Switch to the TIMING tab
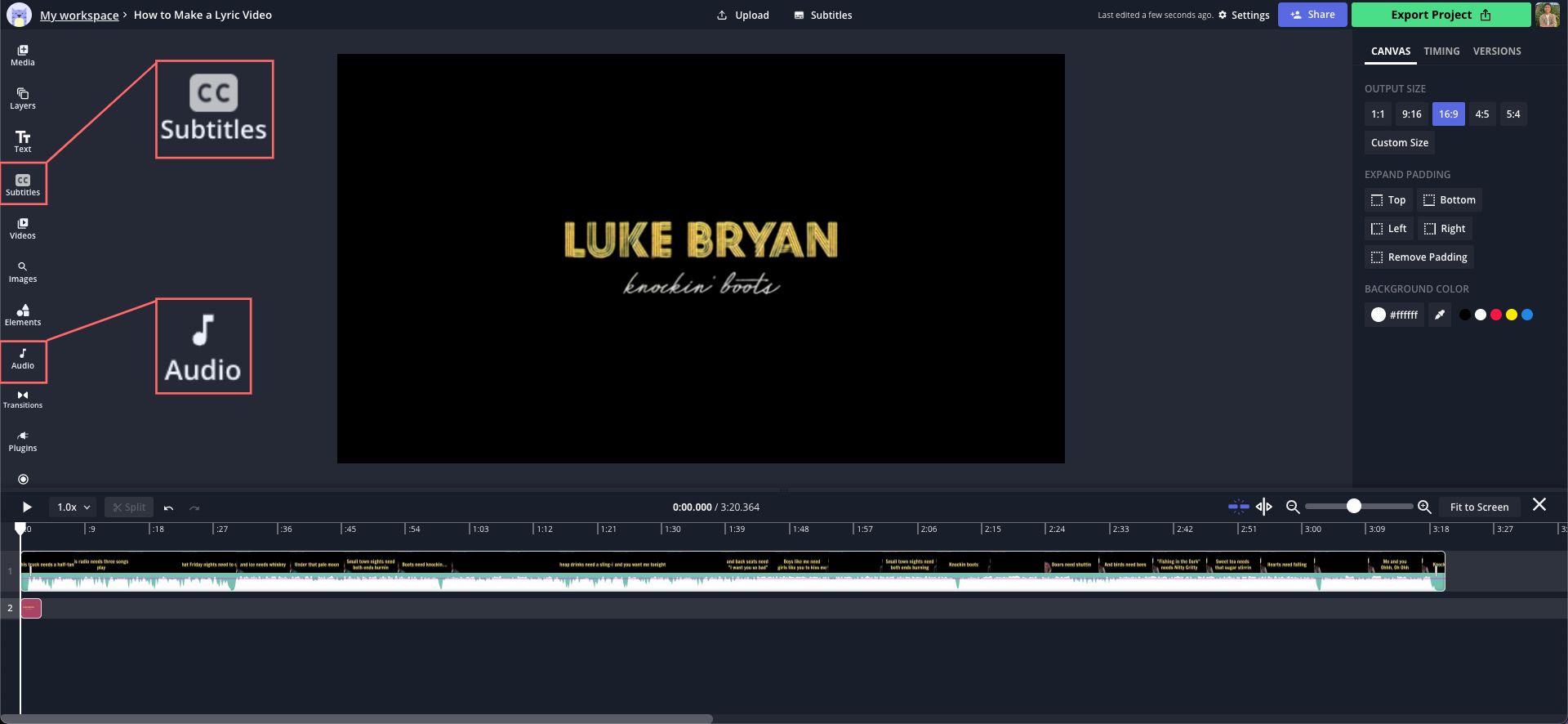Screen dimensions: 1568x724 1441,51
